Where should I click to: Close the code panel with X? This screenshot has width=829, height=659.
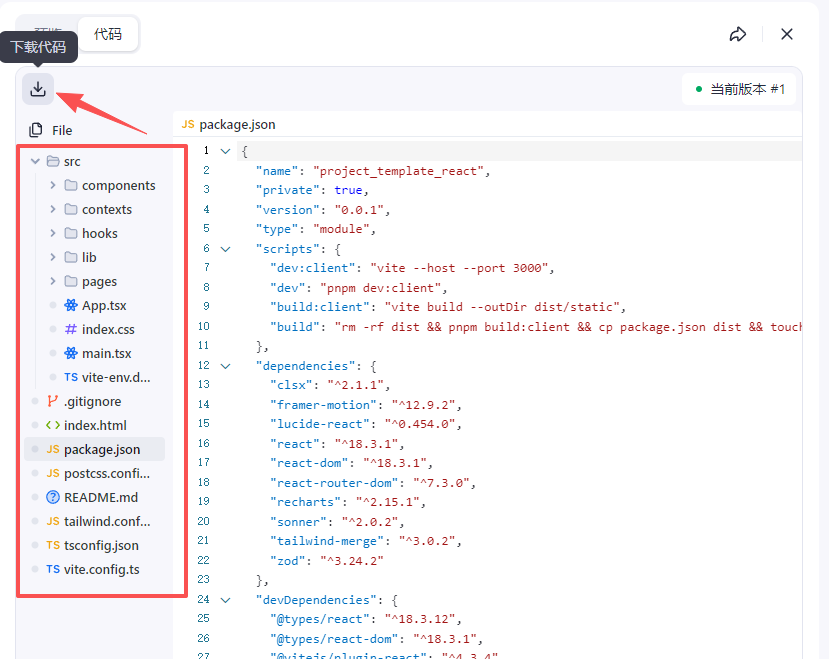(787, 34)
